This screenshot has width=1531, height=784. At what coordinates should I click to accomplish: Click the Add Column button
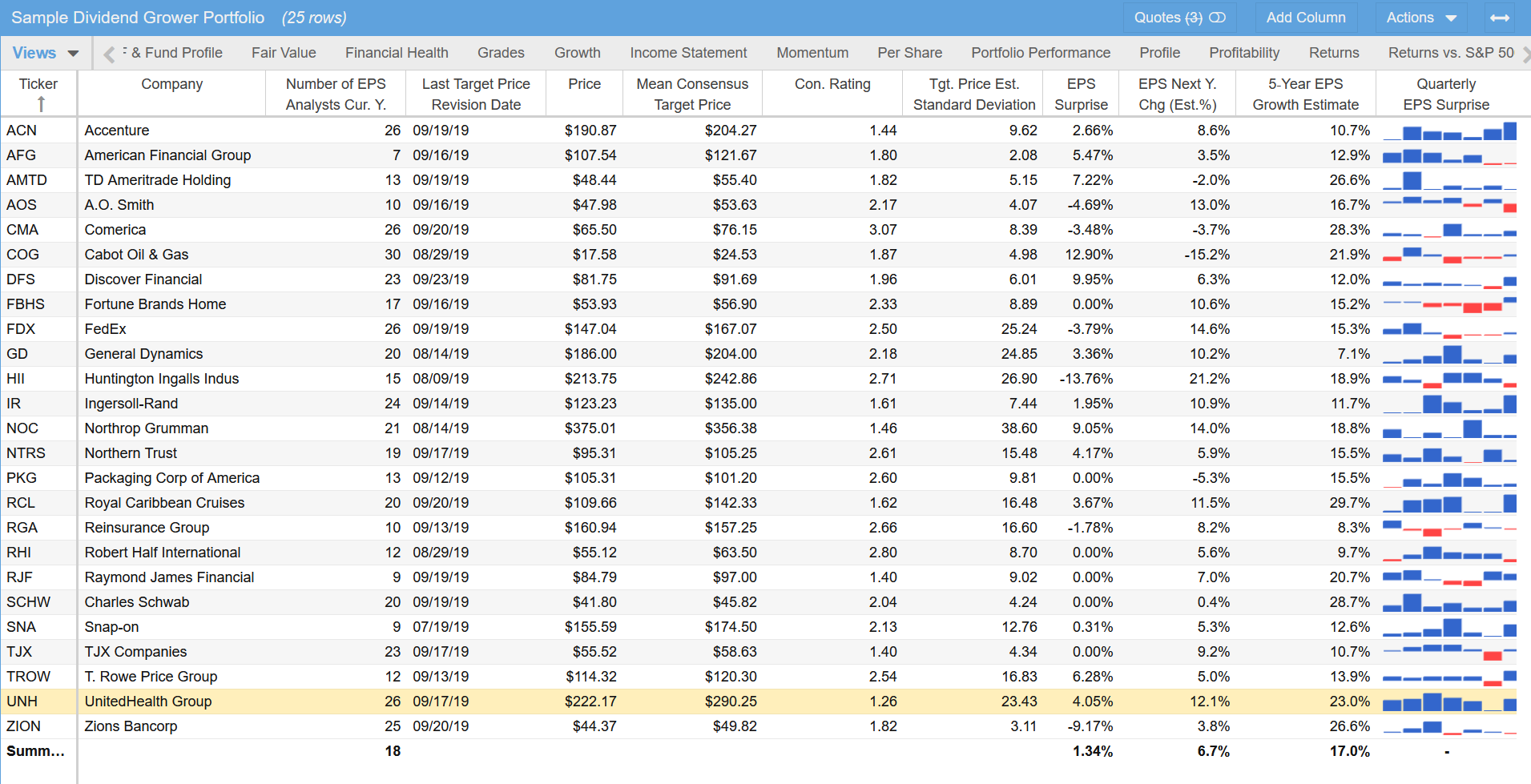1305,18
